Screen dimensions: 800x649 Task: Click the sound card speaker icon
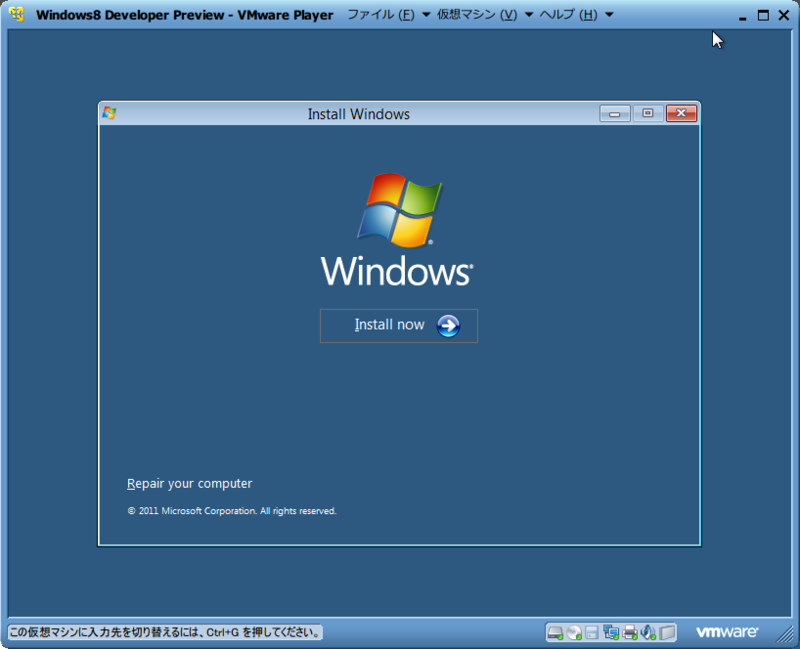648,633
